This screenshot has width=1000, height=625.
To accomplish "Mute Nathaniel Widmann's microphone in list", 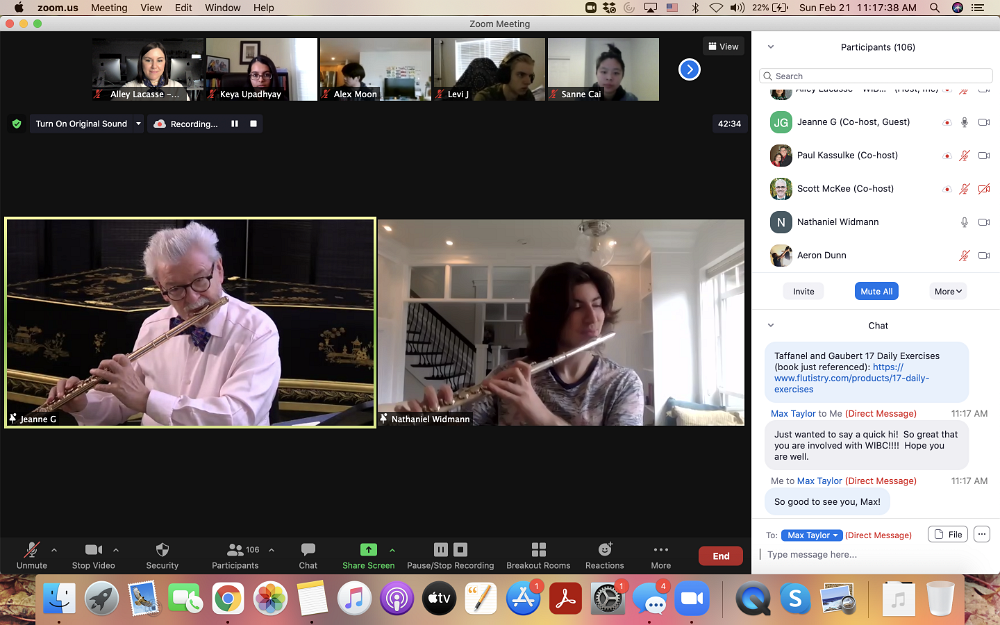I will [x=964, y=221].
